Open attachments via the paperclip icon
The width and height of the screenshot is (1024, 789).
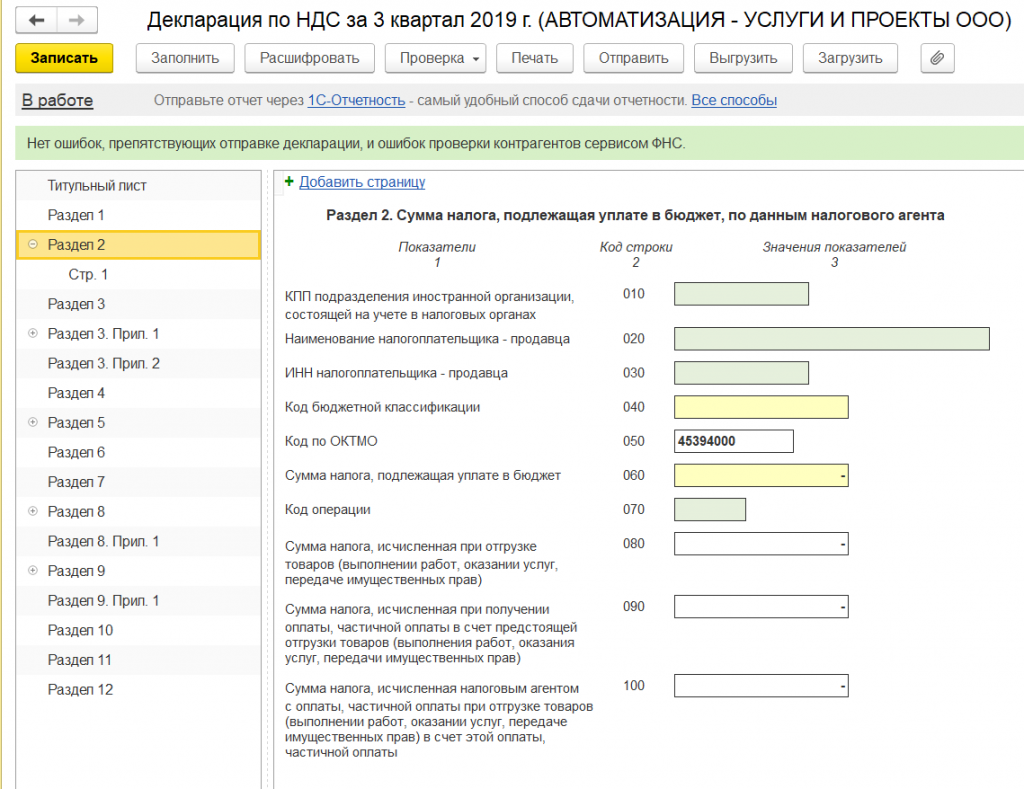point(937,58)
